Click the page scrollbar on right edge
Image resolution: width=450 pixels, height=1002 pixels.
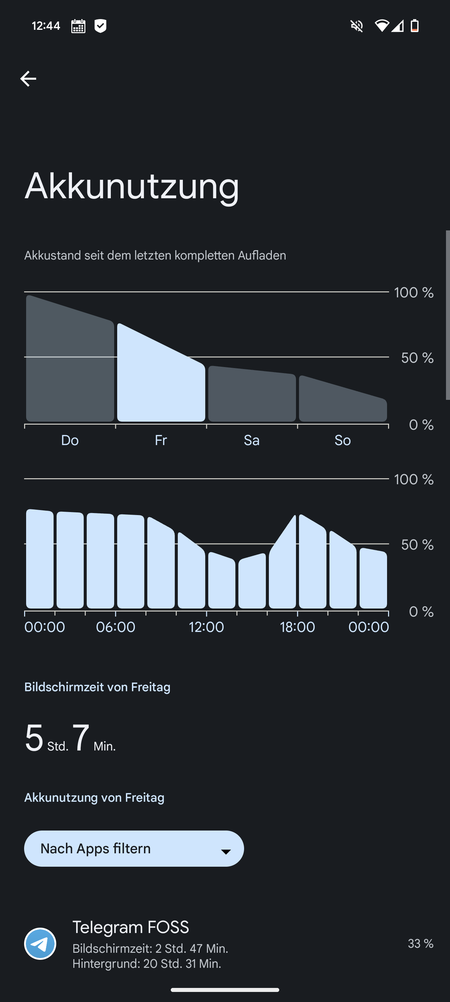447,314
